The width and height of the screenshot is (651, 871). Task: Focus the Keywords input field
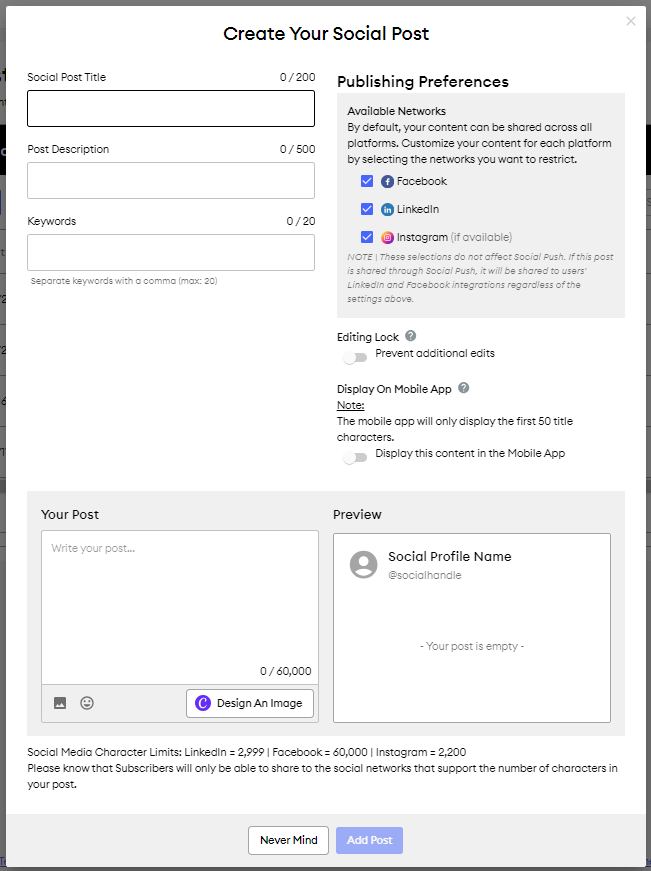[171, 253]
